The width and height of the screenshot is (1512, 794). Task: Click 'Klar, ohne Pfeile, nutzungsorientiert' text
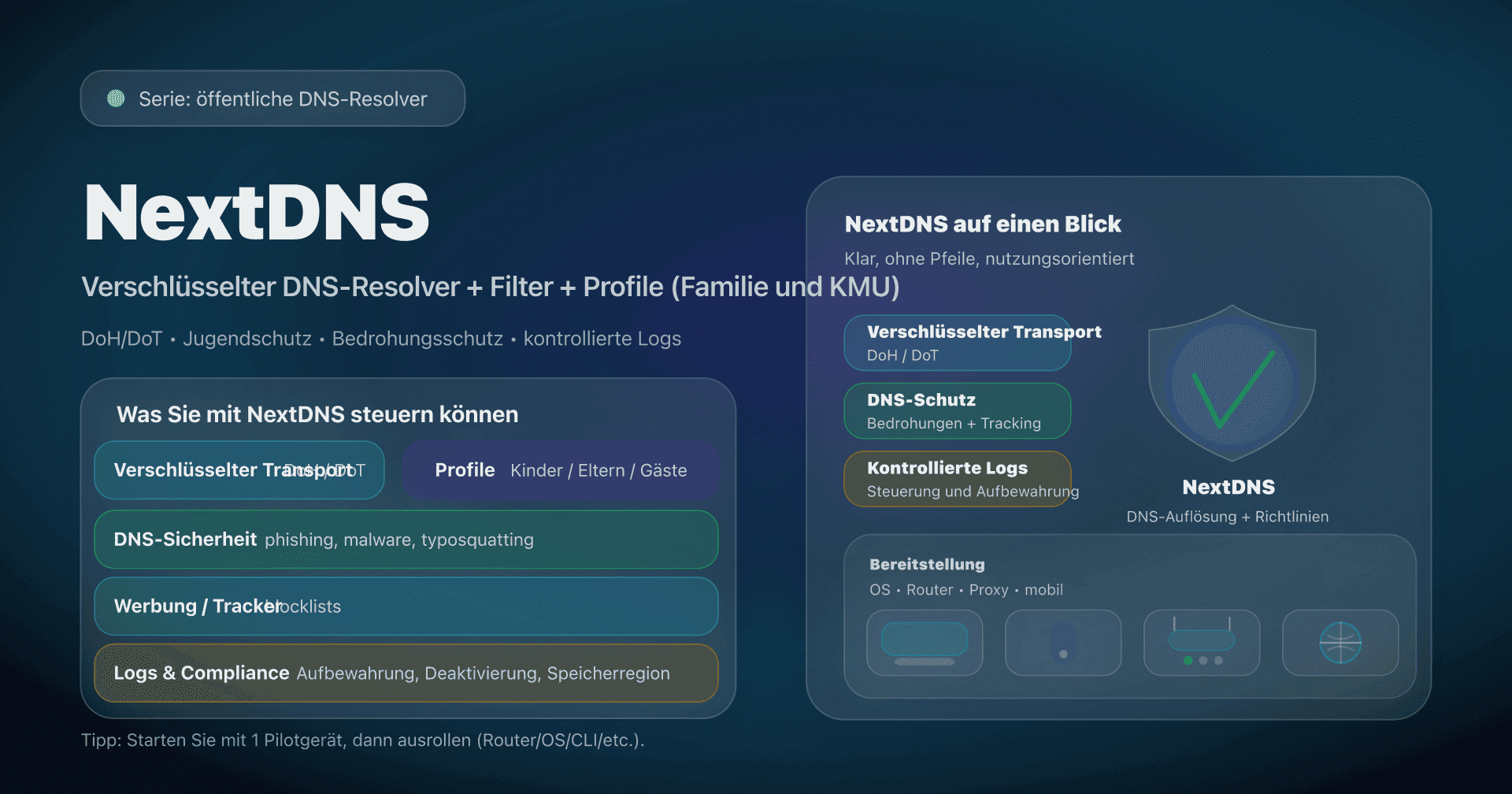989,258
